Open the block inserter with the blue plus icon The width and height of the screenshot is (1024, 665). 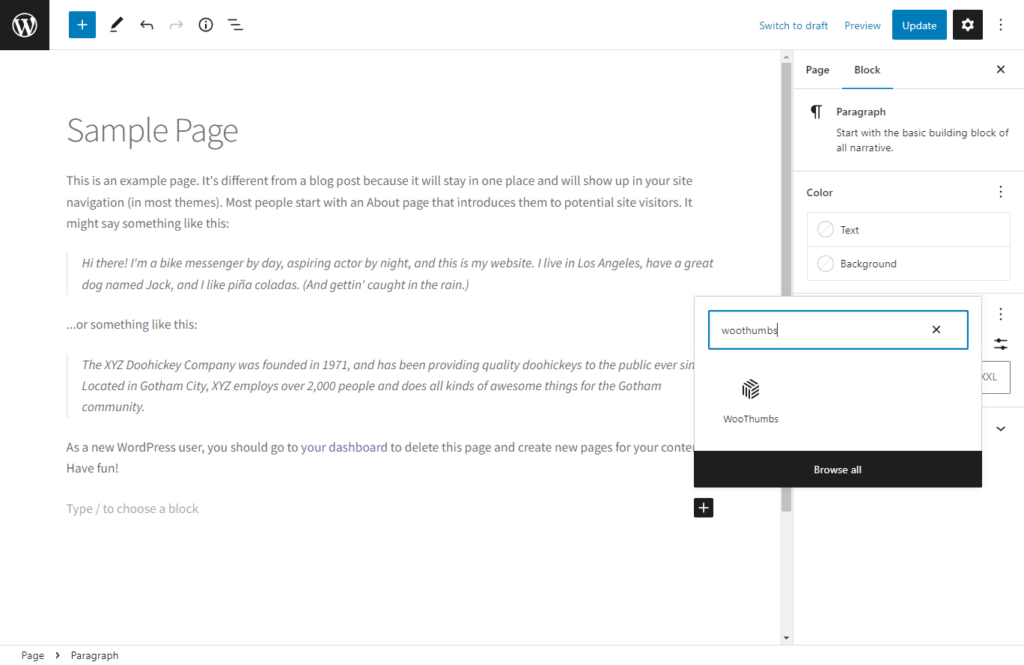(81, 24)
